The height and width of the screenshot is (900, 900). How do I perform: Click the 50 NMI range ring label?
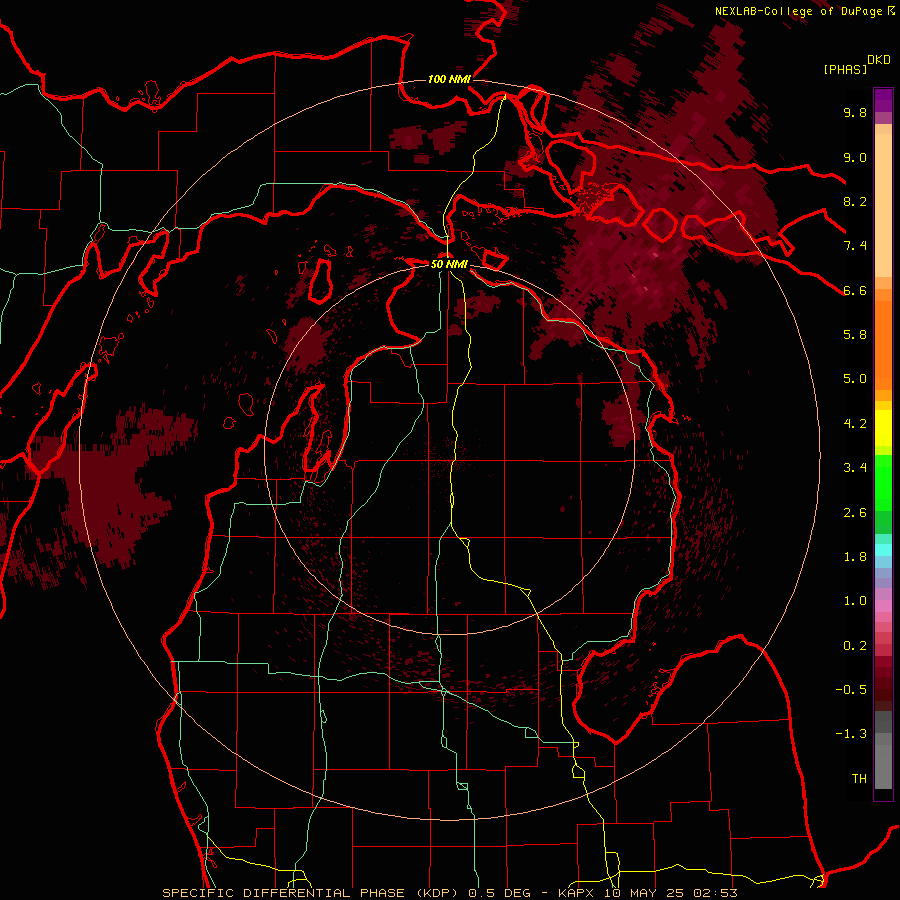449,264
